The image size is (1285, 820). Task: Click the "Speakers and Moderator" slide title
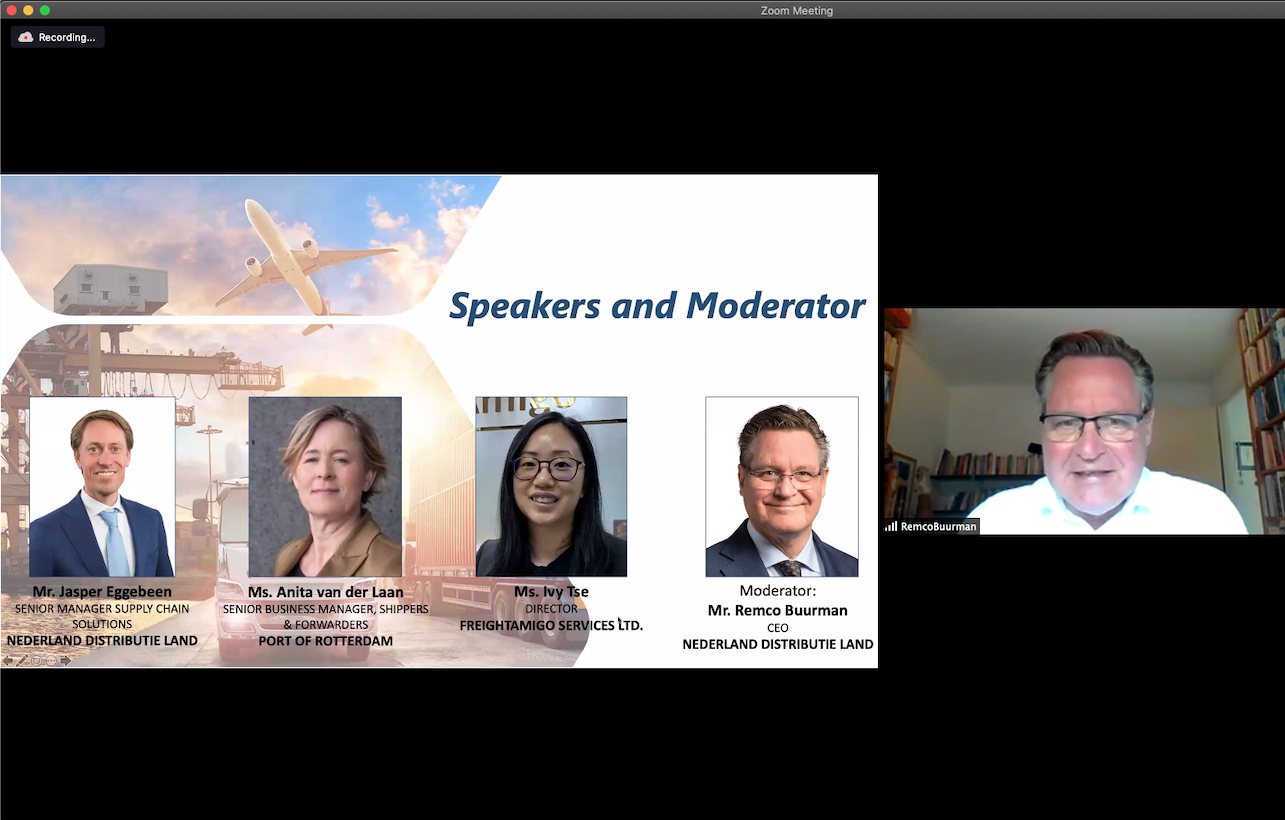[x=657, y=306]
